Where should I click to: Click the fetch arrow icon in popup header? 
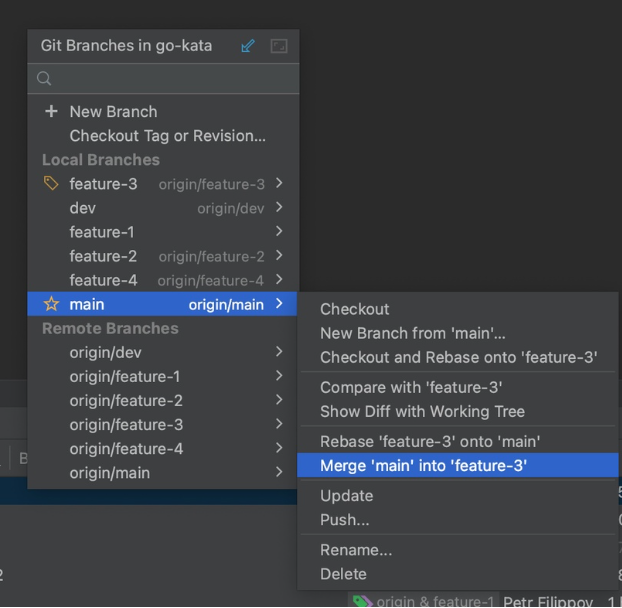(248, 46)
